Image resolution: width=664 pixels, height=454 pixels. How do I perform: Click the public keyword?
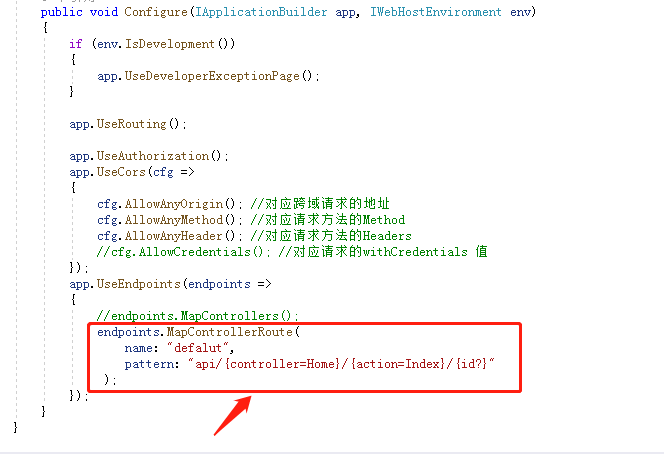point(61,12)
